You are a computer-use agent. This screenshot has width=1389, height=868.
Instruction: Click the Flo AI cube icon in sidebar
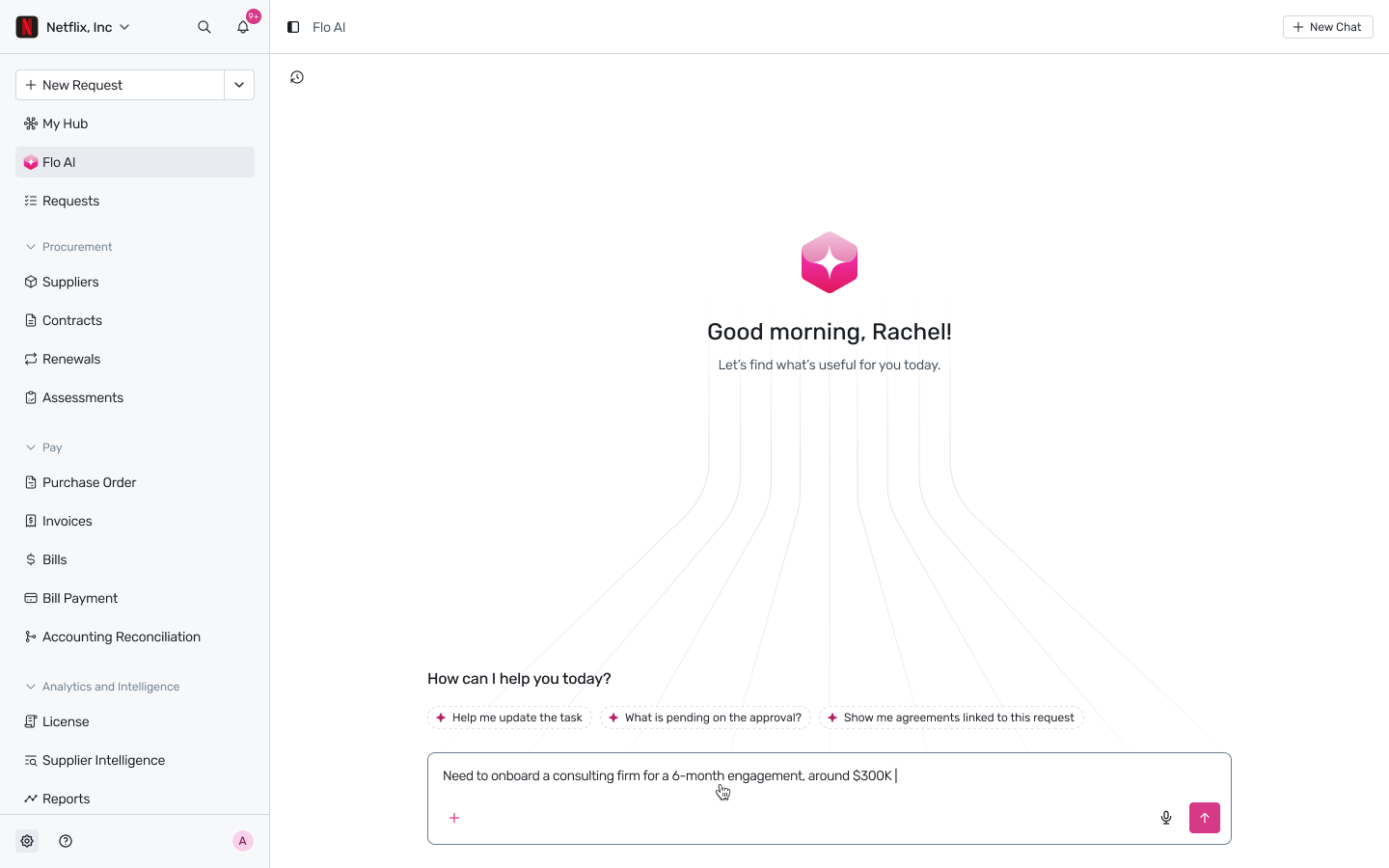point(31,162)
